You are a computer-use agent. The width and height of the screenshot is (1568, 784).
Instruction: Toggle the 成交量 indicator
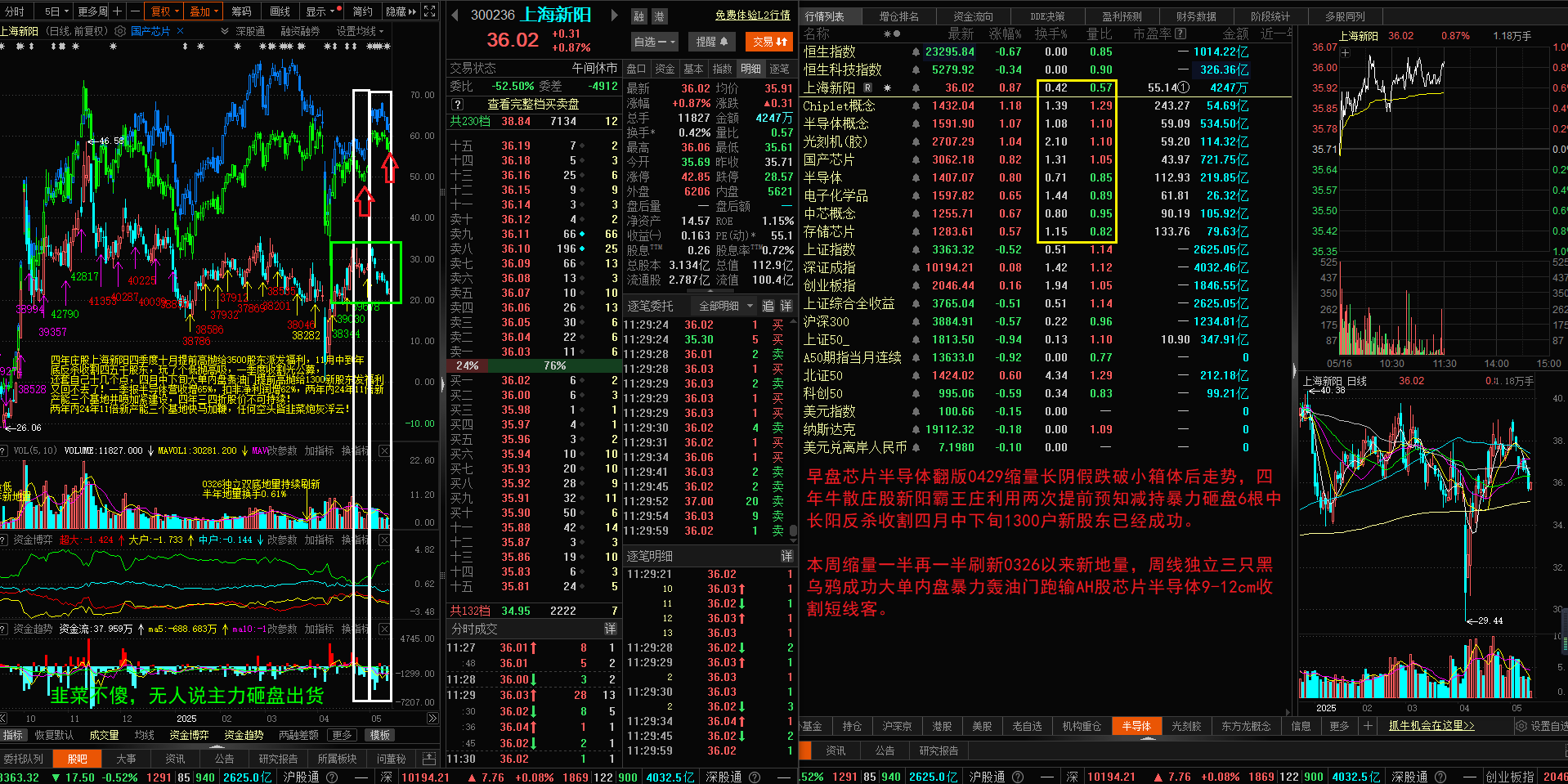104,735
